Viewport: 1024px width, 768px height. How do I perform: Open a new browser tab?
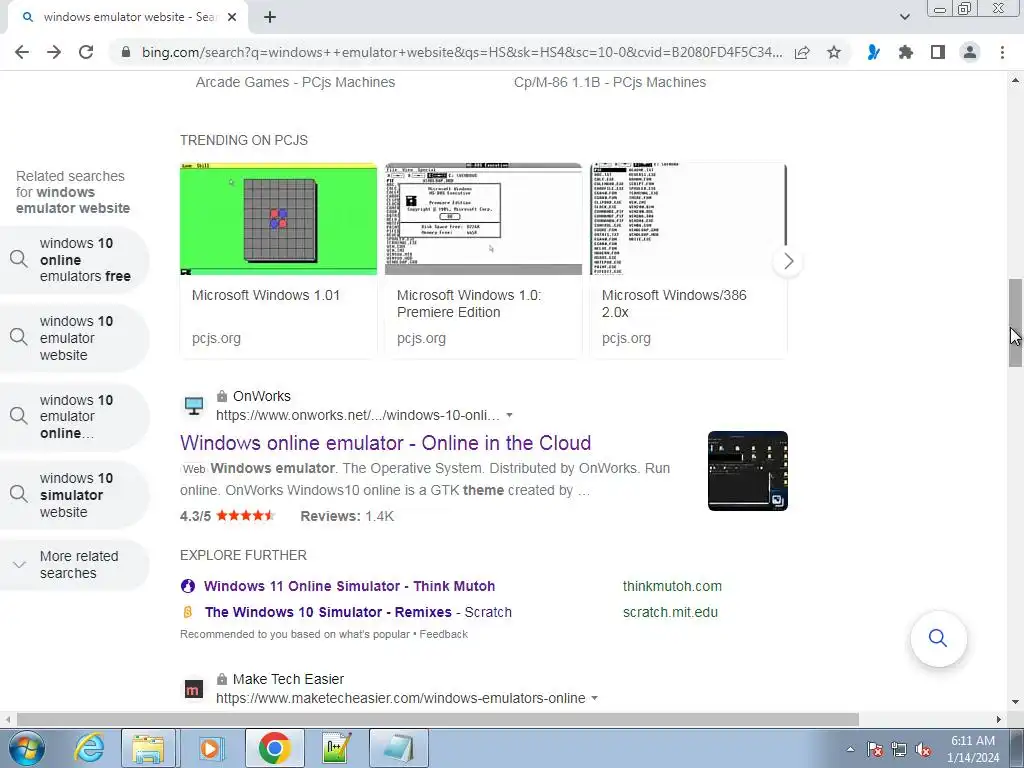270,17
